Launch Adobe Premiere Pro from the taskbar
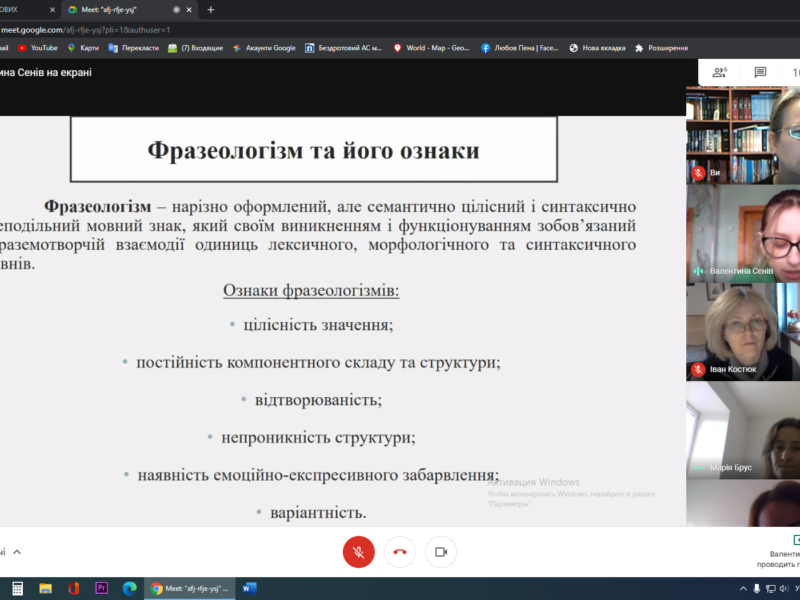The width and height of the screenshot is (800, 600). [101, 588]
